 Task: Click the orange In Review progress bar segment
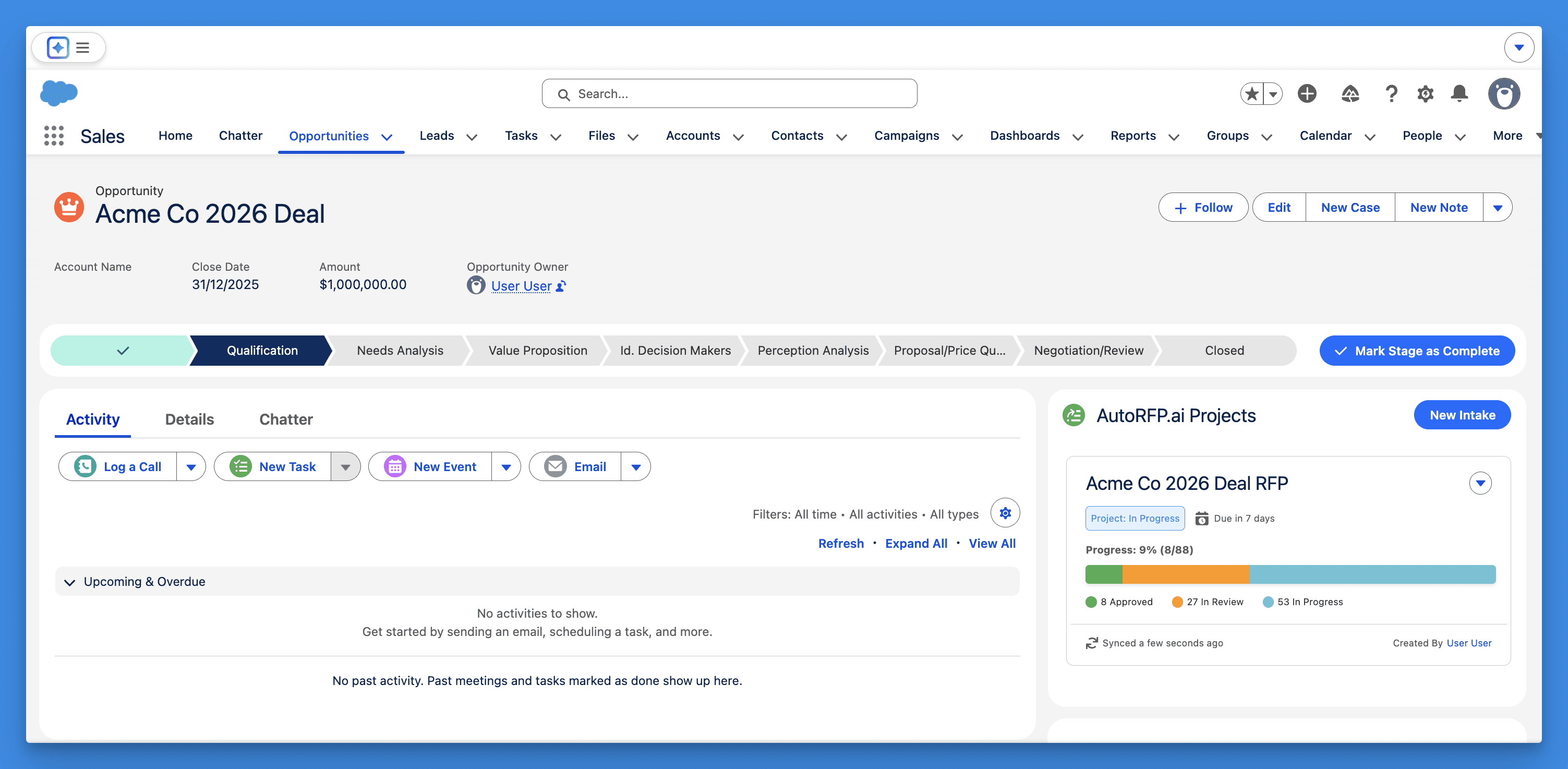(x=1185, y=574)
